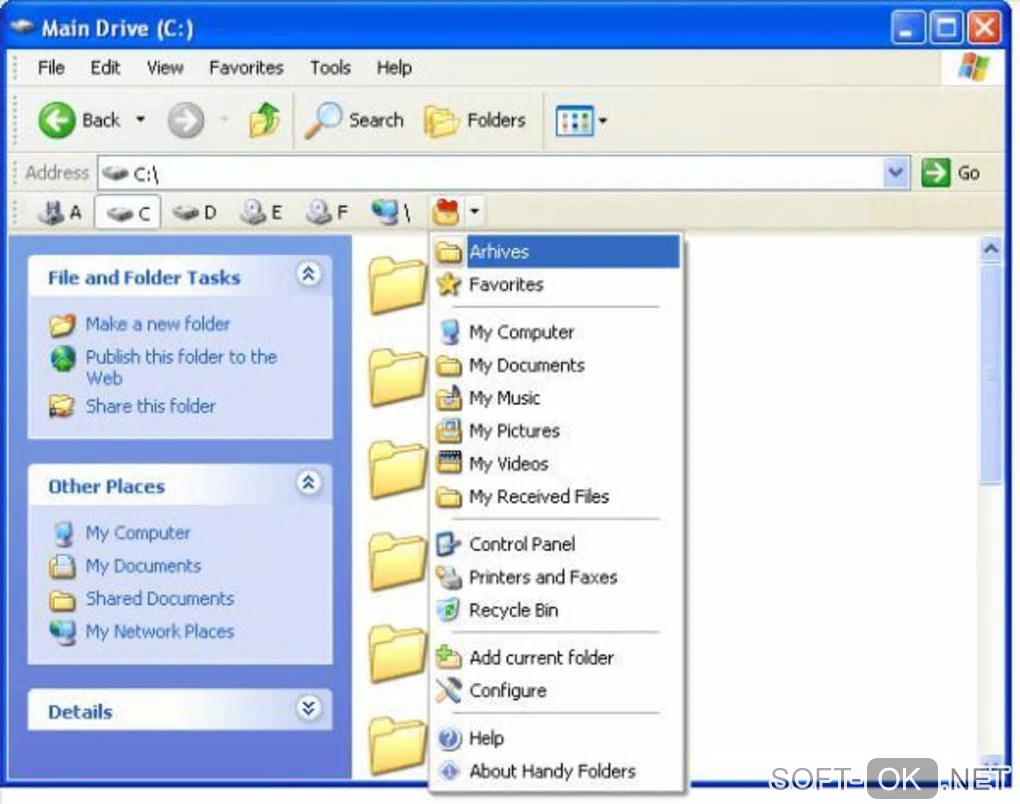This screenshot has width=1020, height=804.
Task: Switch to drive D
Action: click(x=195, y=212)
